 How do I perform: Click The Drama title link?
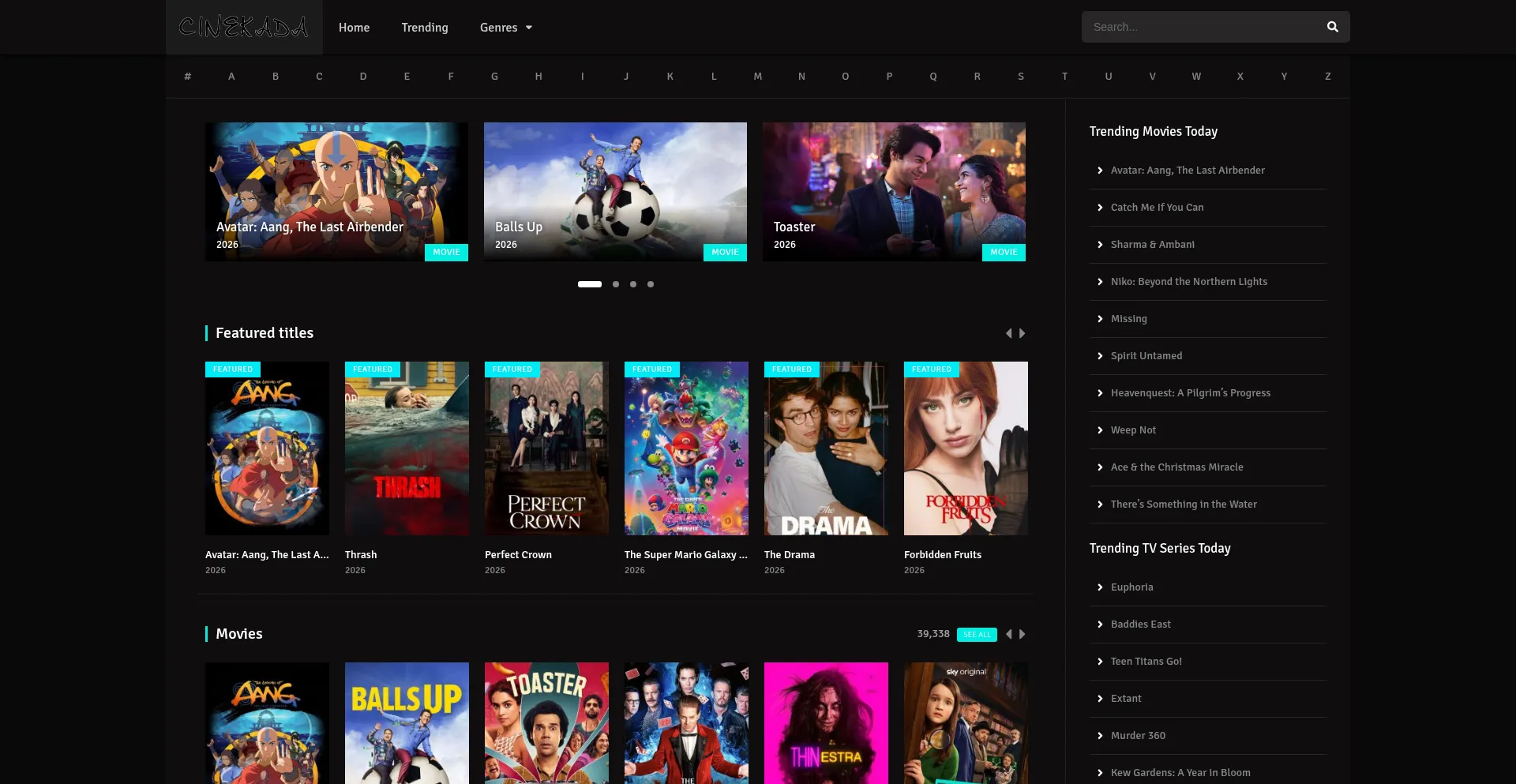[x=790, y=555]
